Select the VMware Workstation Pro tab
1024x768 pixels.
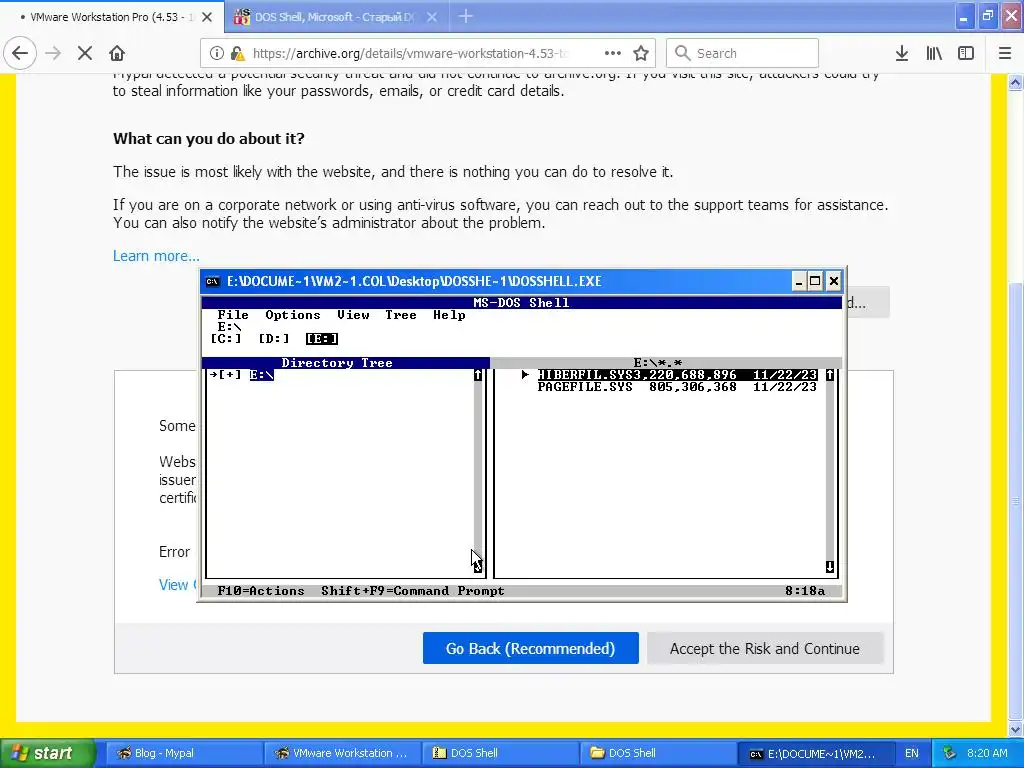111,17
